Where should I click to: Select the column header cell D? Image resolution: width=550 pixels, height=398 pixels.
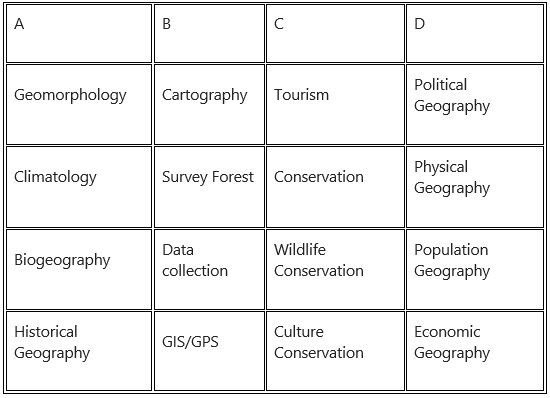[475, 34]
